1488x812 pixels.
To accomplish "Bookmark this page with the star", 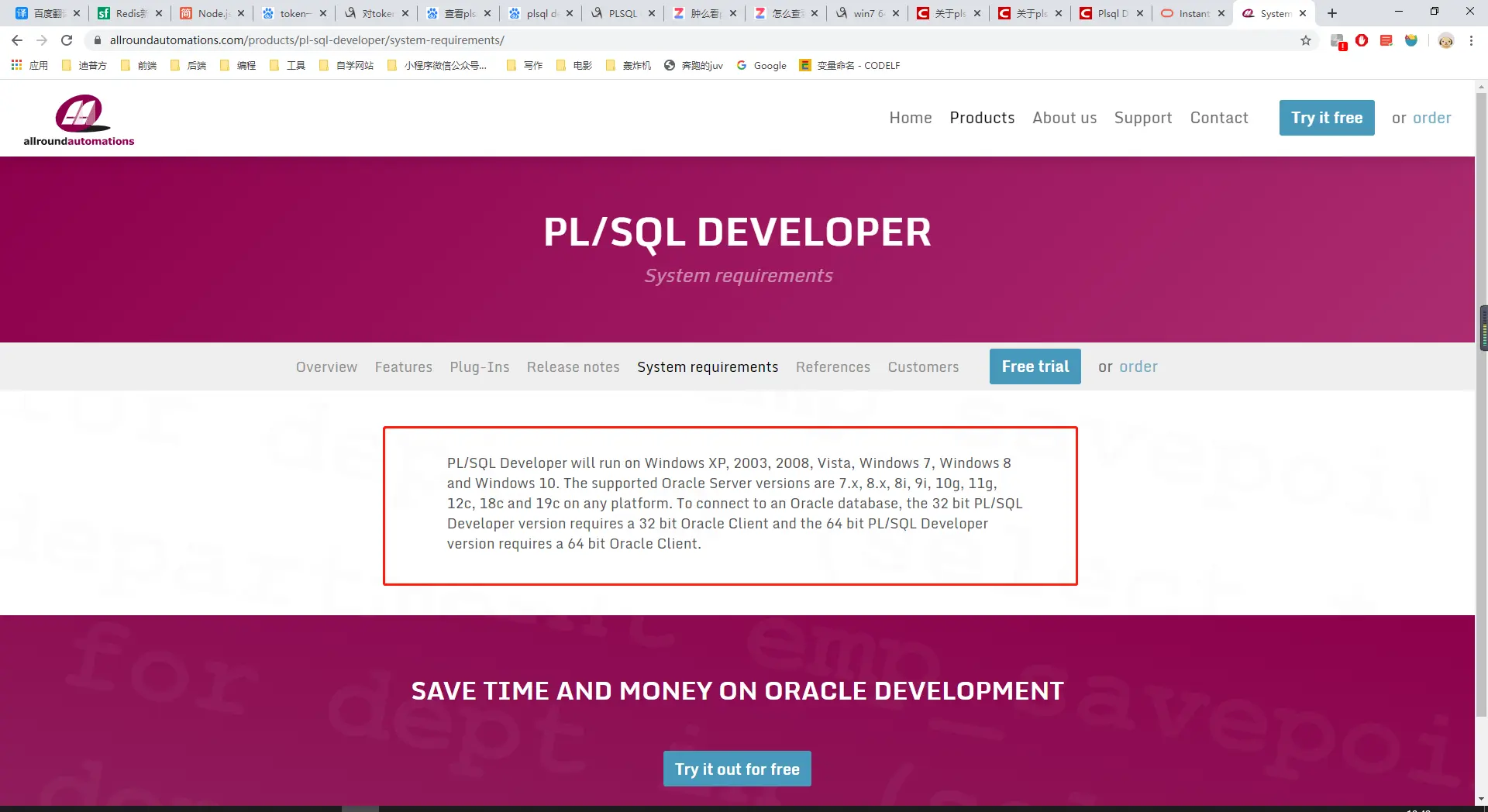I will [x=1306, y=40].
